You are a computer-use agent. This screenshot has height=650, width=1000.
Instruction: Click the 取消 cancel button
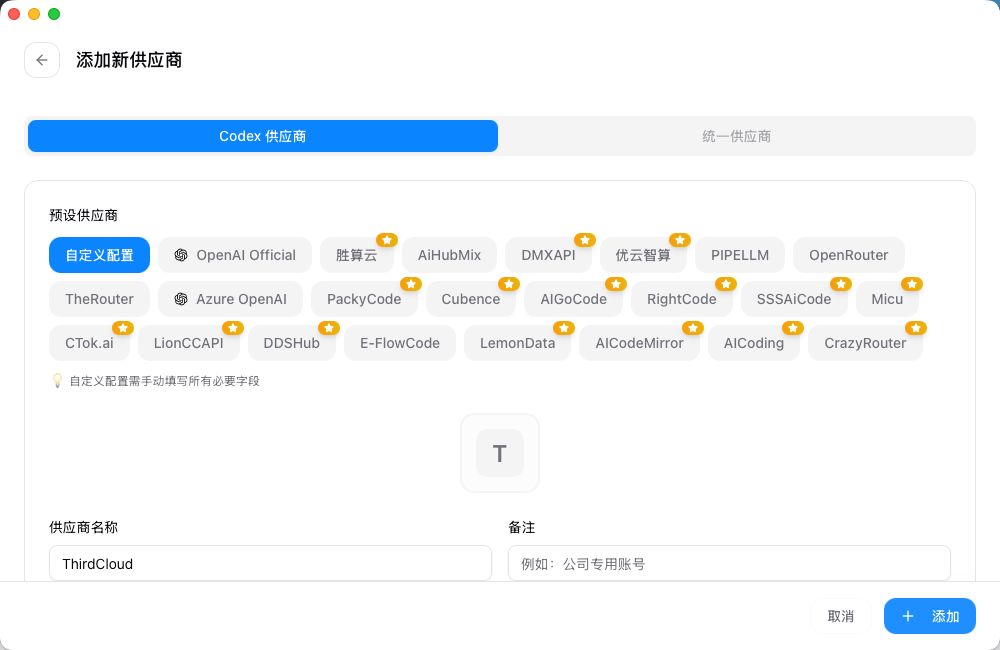coord(841,616)
